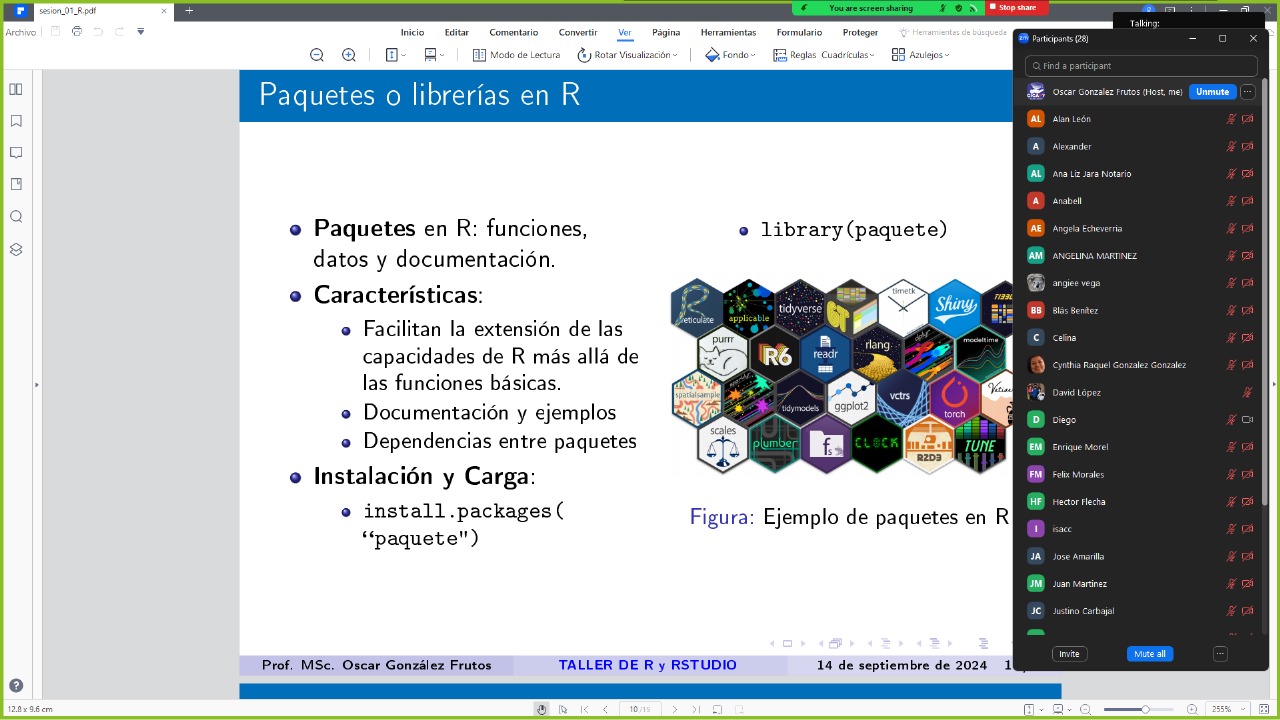Image resolution: width=1280 pixels, height=720 pixels.
Task: Open the layers panel in the left sidebar
Action: (x=16, y=249)
